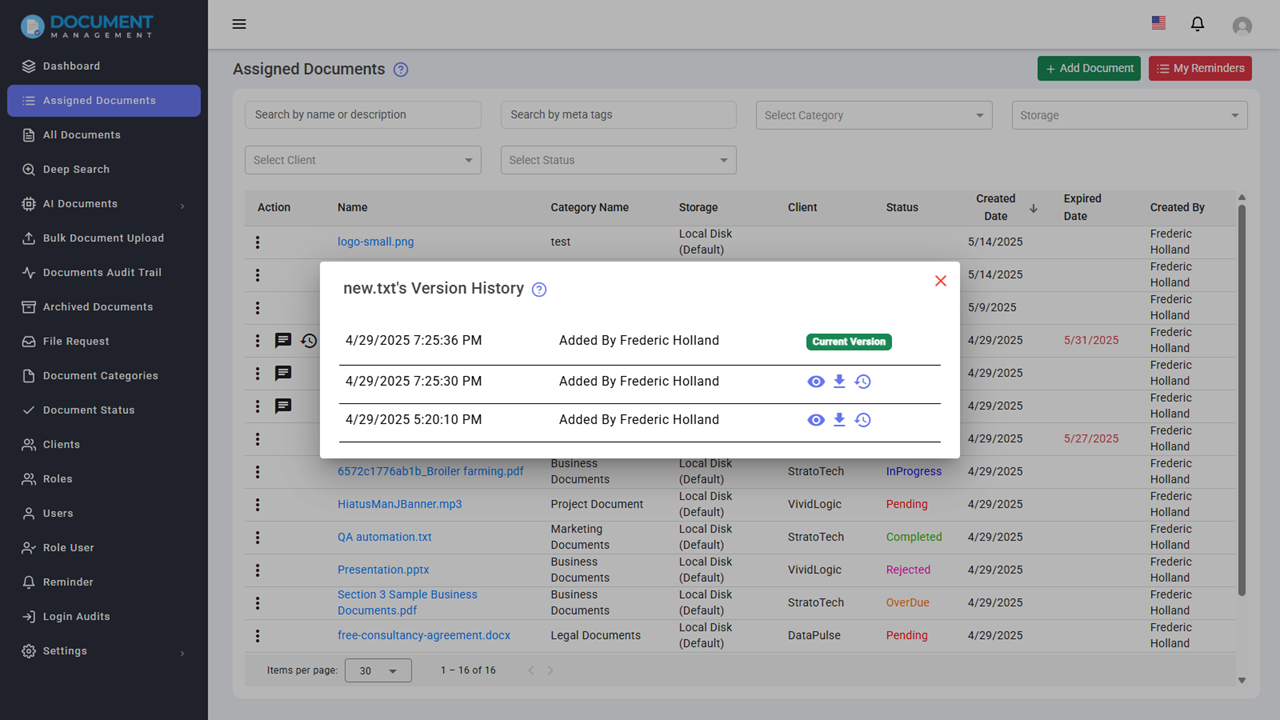This screenshot has width=1280, height=720.
Task: Change language via the US flag
Action: click(x=1158, y=23)
